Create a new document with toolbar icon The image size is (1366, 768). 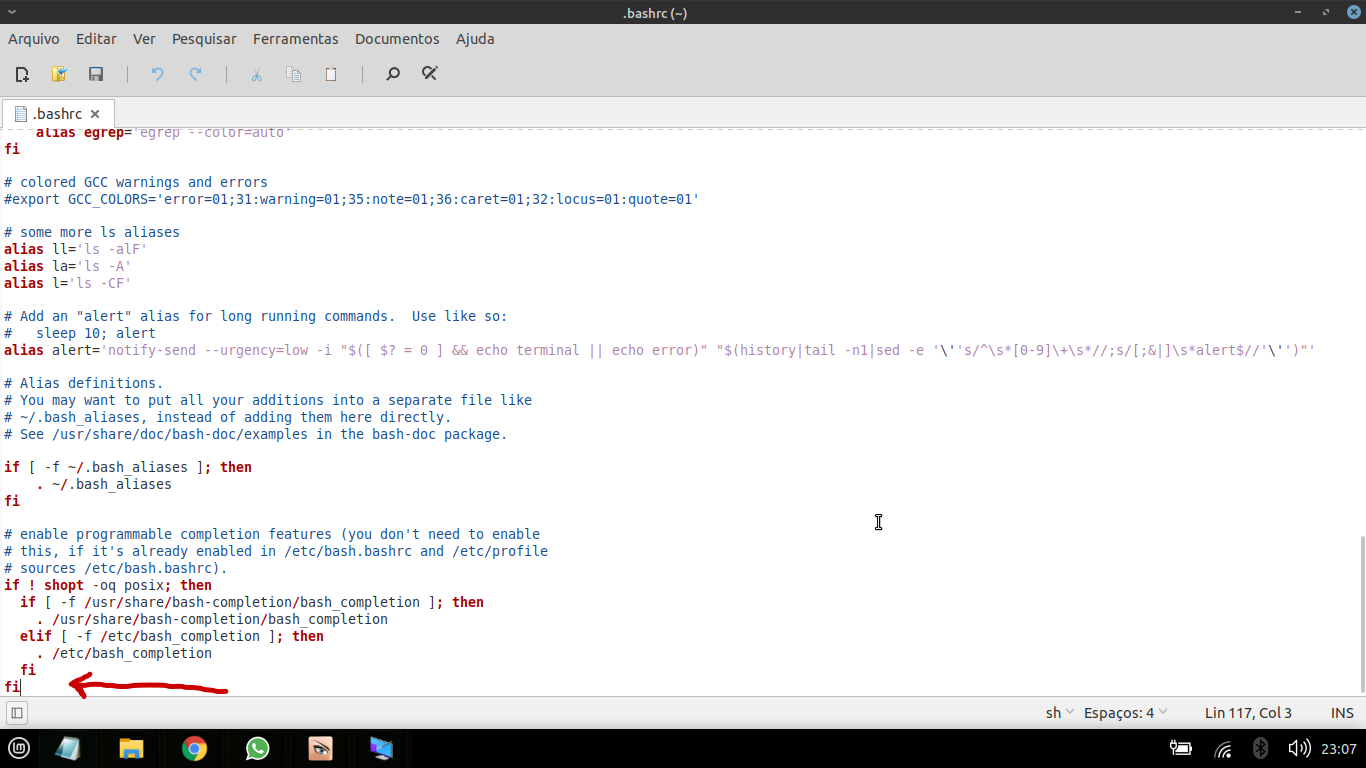click(22, 74)
